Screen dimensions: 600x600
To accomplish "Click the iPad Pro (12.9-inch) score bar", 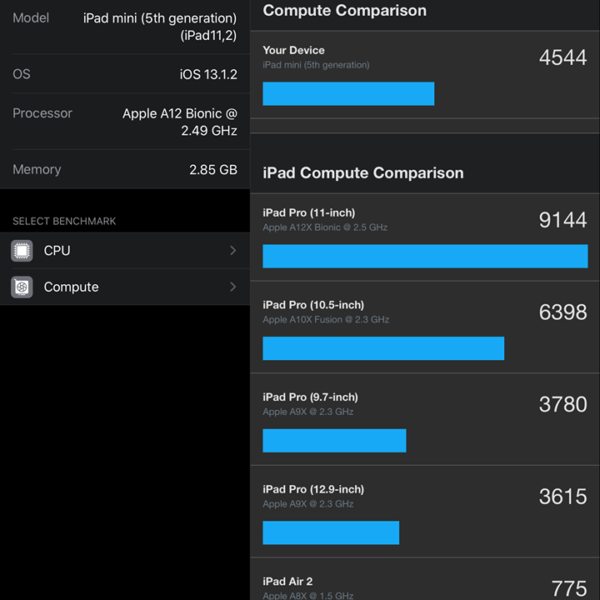I will coord(331,532).
